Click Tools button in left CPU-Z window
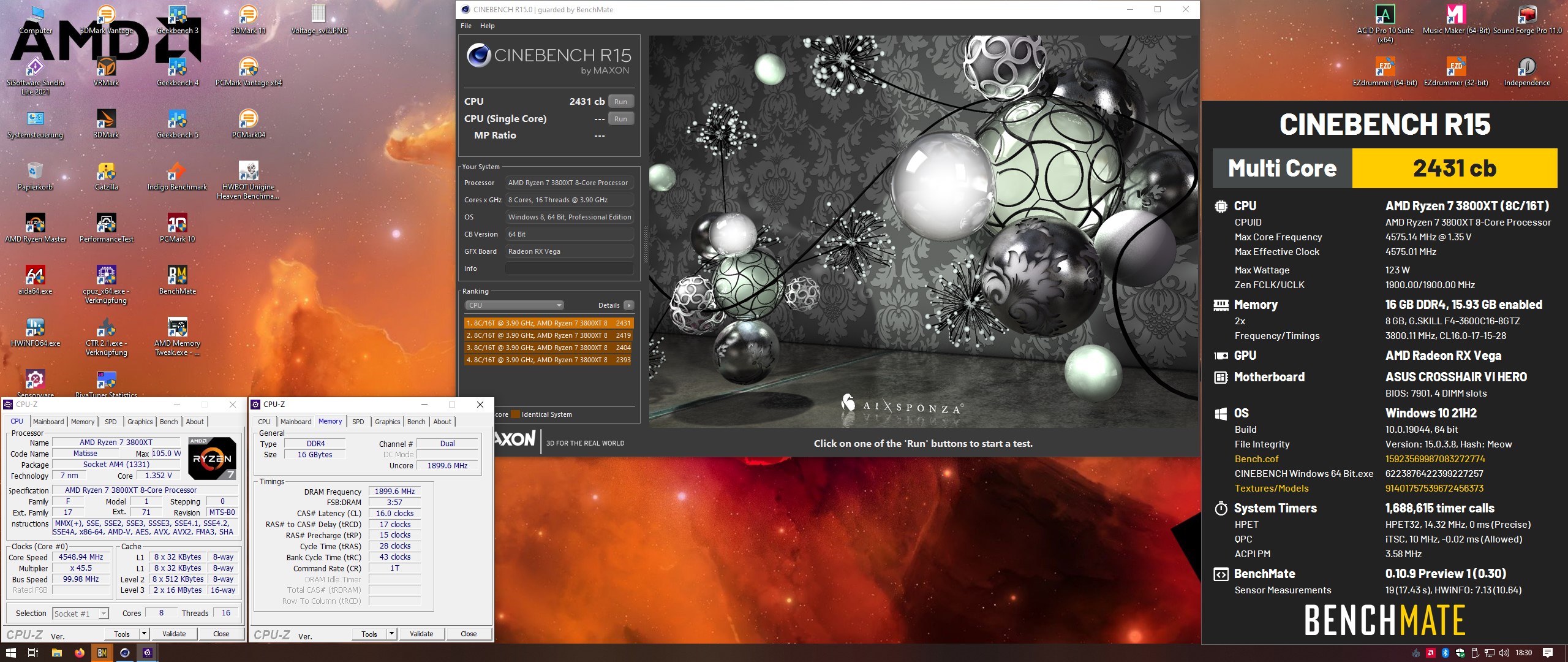This screenshot has width=1568, height=662. pyautogui.click(x=122, y=634)
